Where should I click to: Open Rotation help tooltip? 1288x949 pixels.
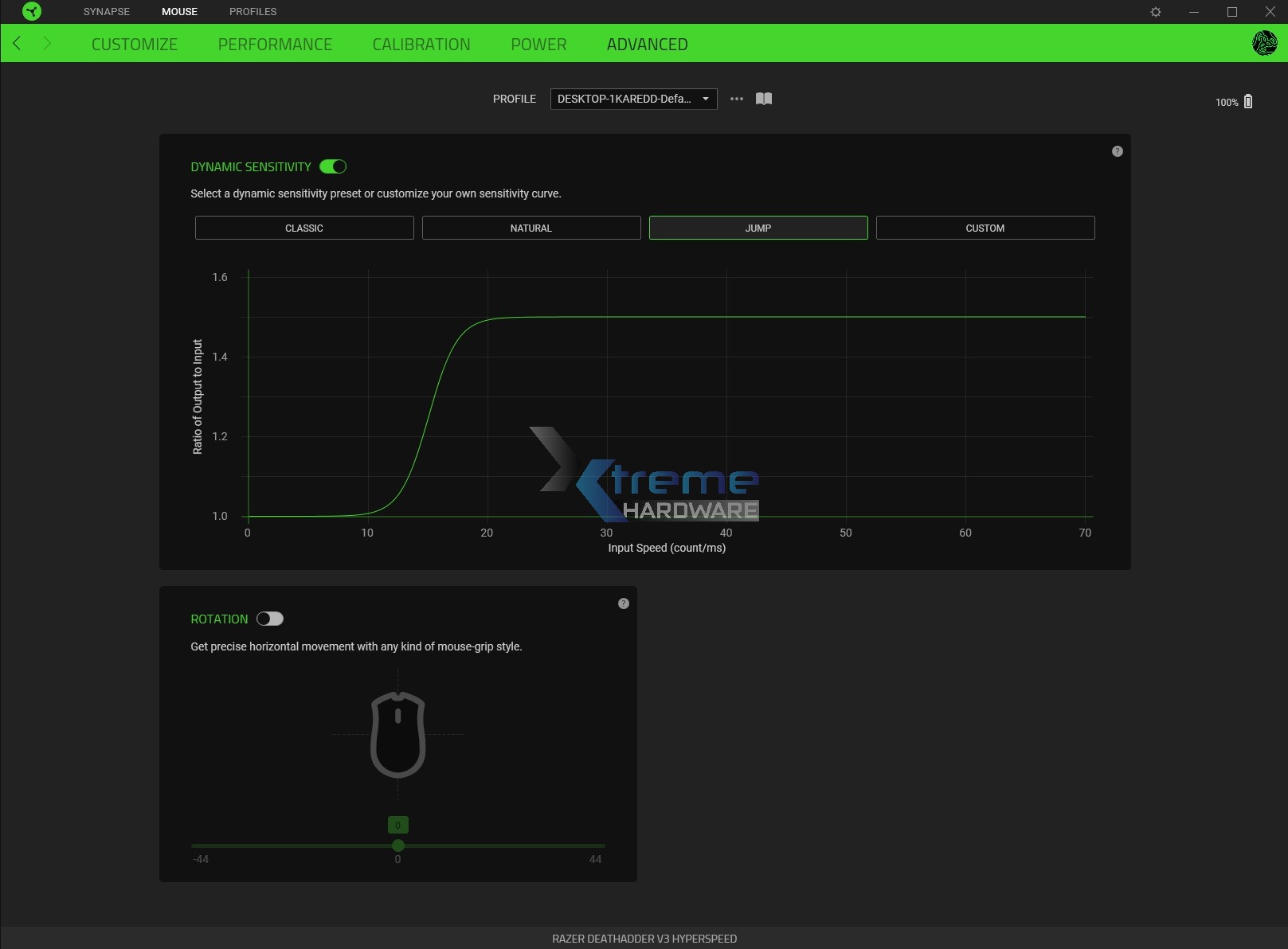[x=624, y=603]
